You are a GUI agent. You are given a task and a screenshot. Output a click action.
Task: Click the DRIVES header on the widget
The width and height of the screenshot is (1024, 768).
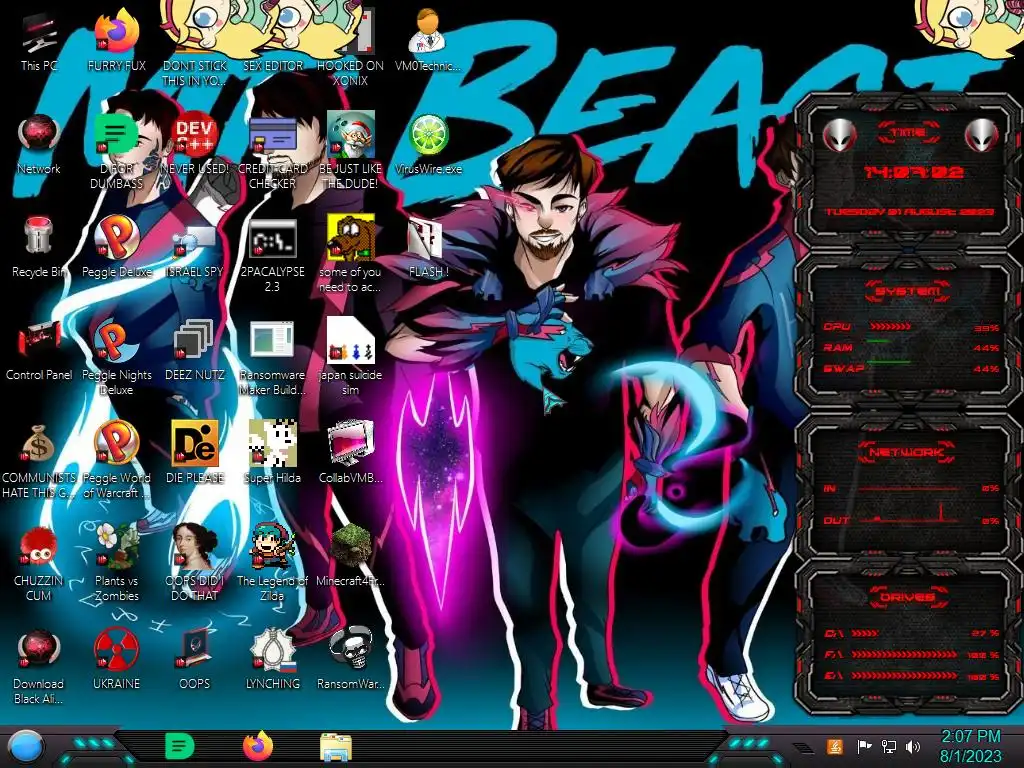click(907, 596)
